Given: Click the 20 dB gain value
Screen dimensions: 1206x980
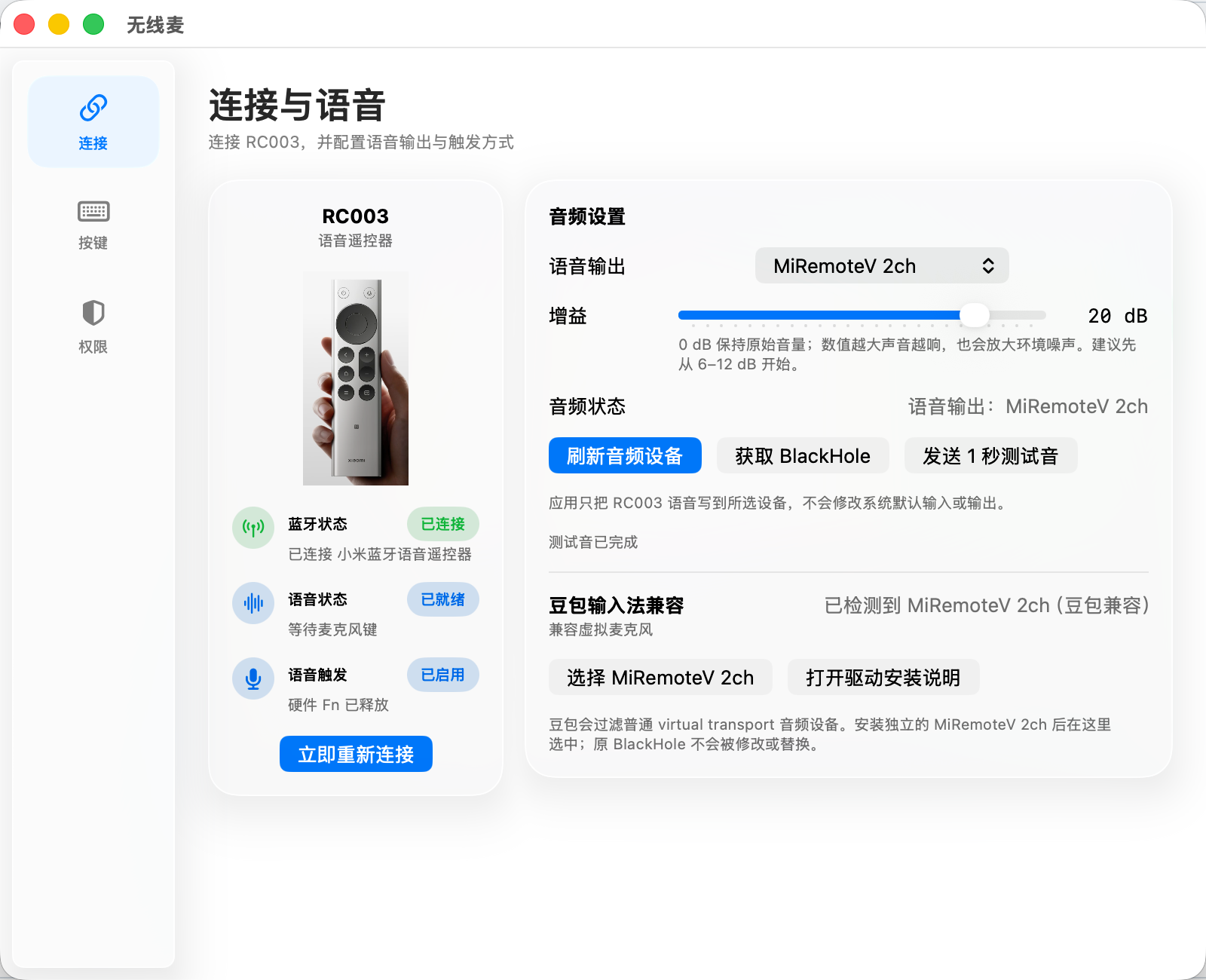Looking at the screenshot, I should (1118, 316).
